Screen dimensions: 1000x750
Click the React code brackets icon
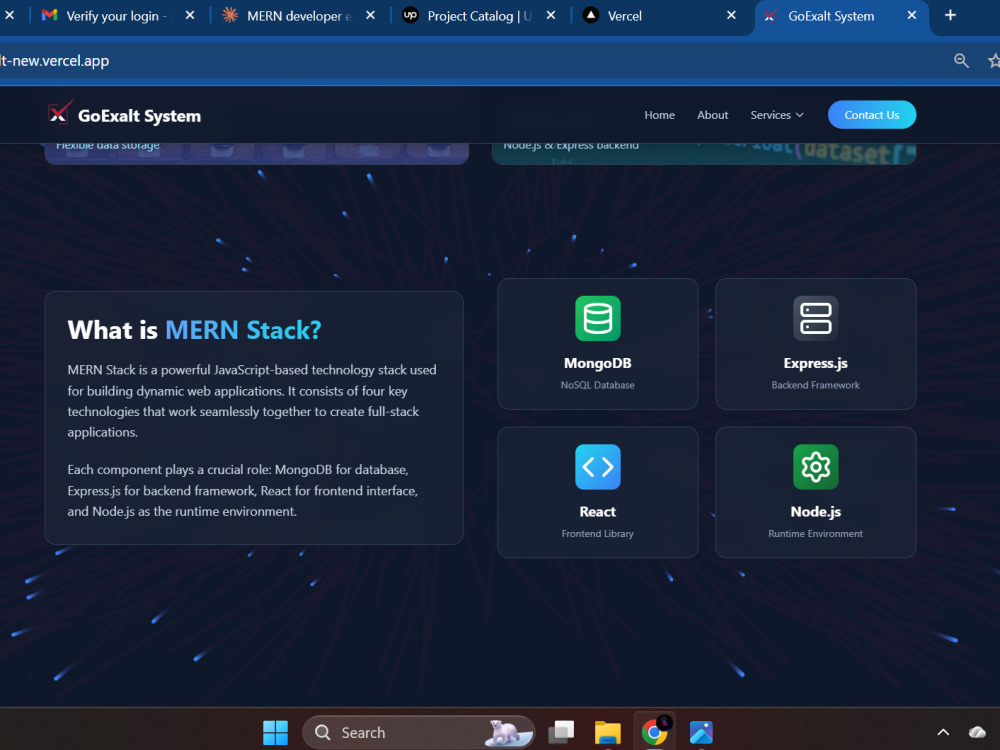(598, 467)
